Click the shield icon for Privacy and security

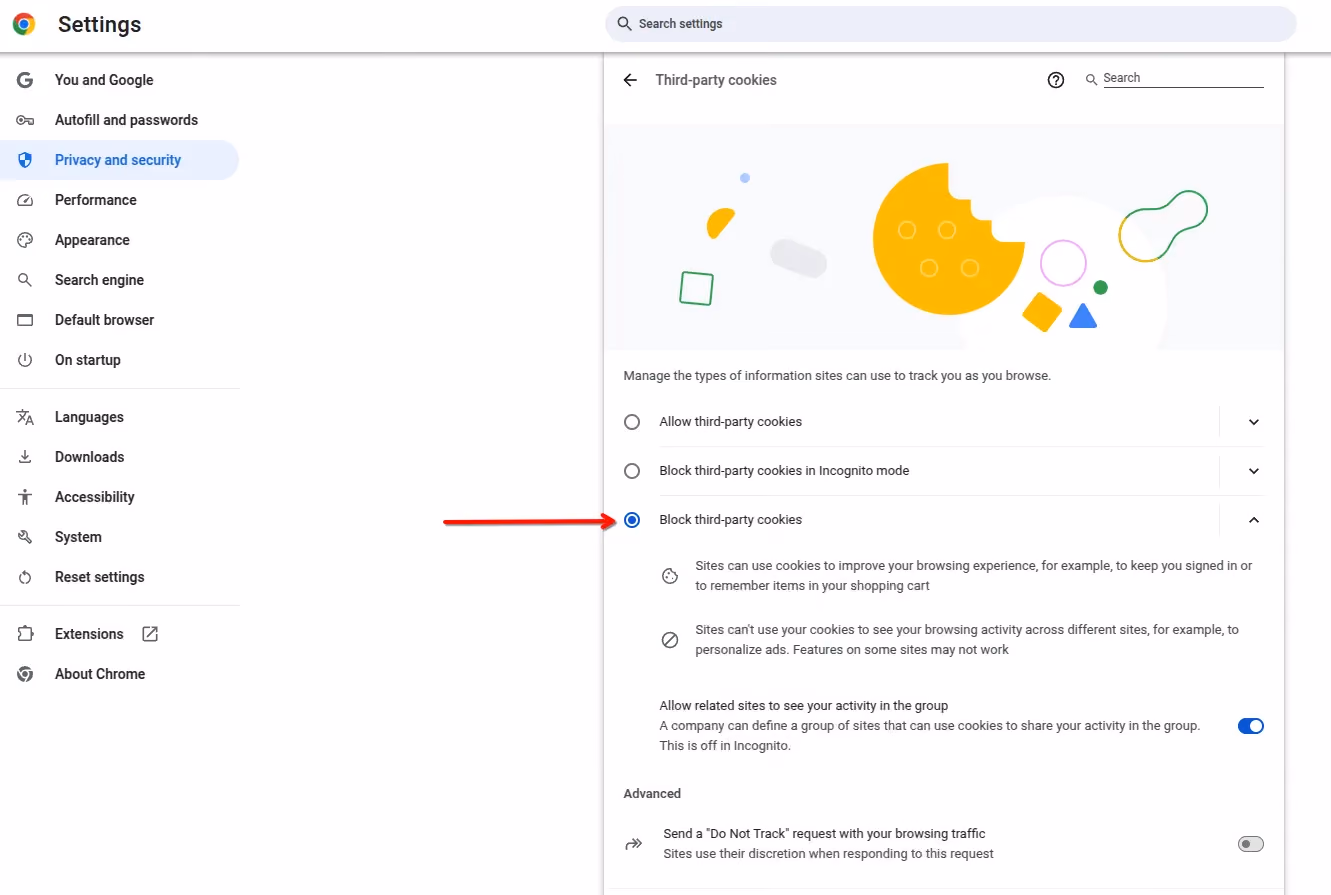tap(25, 160)
